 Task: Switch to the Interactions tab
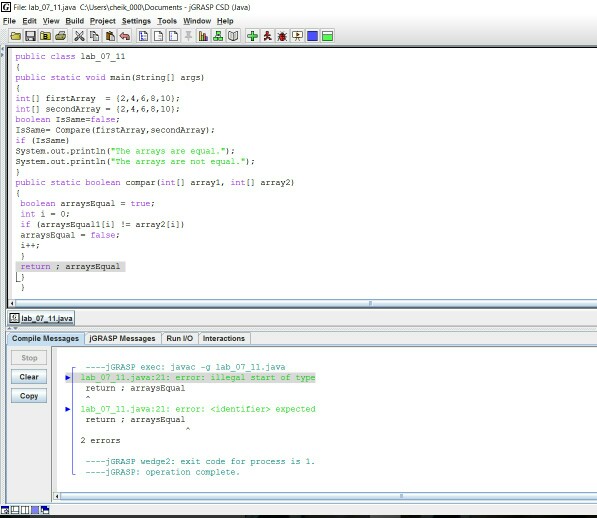(224, 338)
